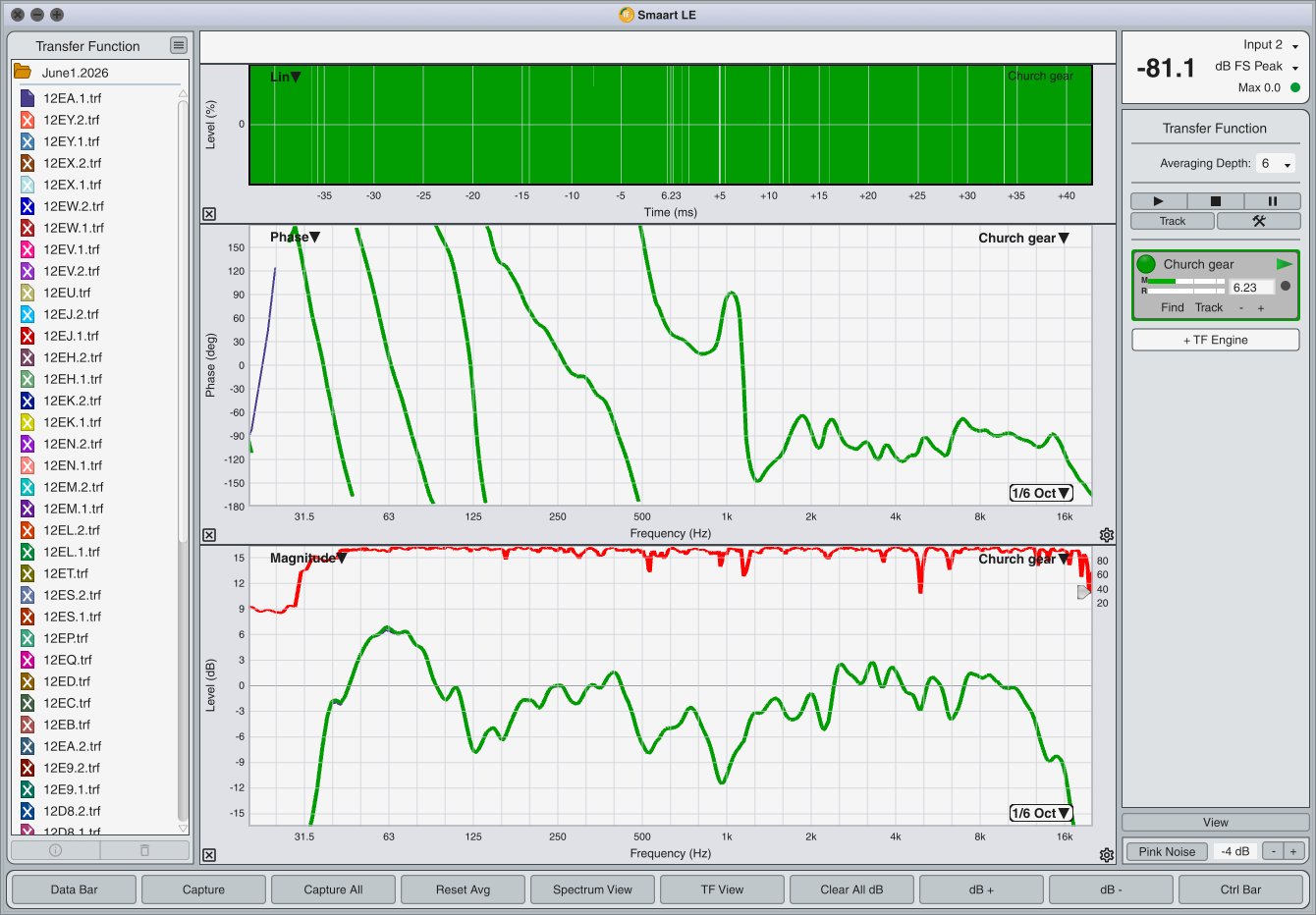The image size is (1316, 915).
Task: Toggle the 12EM.2.trf trace icon
Action: click(27, 487)
